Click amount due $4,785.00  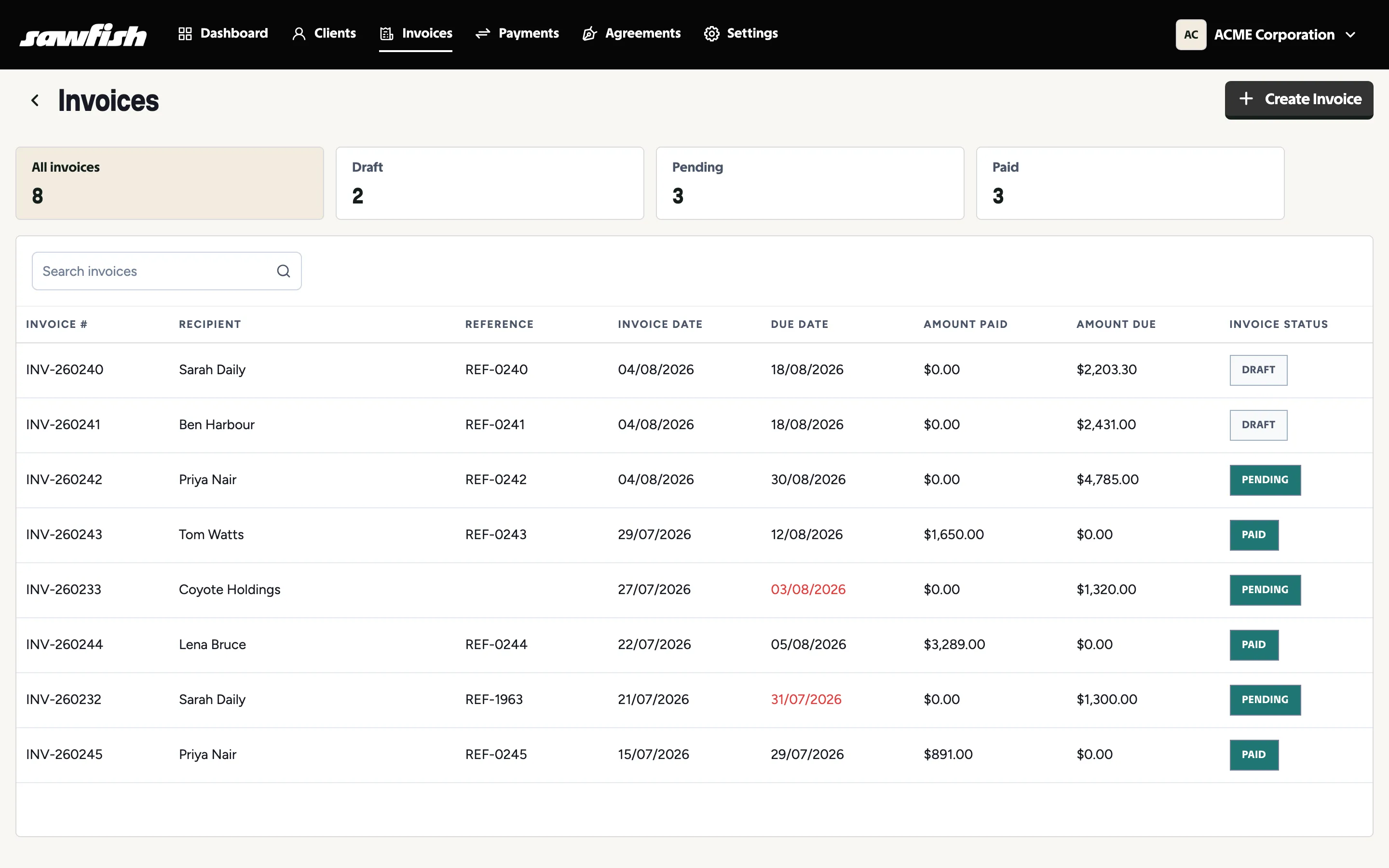1107,480
